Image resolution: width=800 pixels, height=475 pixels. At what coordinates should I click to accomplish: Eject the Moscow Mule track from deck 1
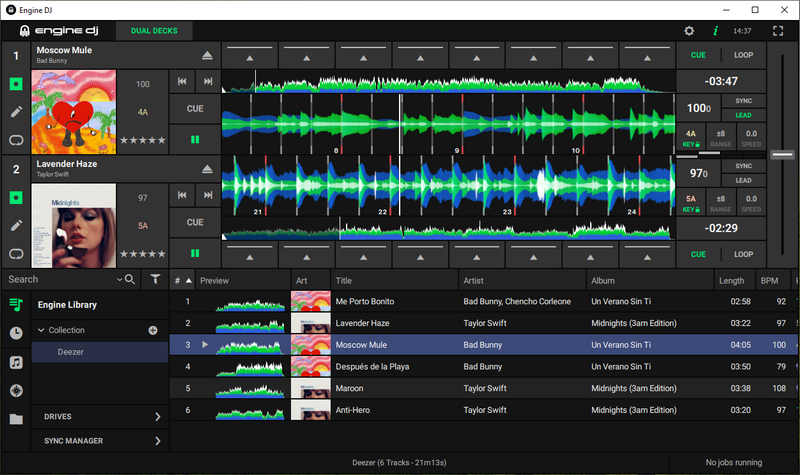click(207, 56)
